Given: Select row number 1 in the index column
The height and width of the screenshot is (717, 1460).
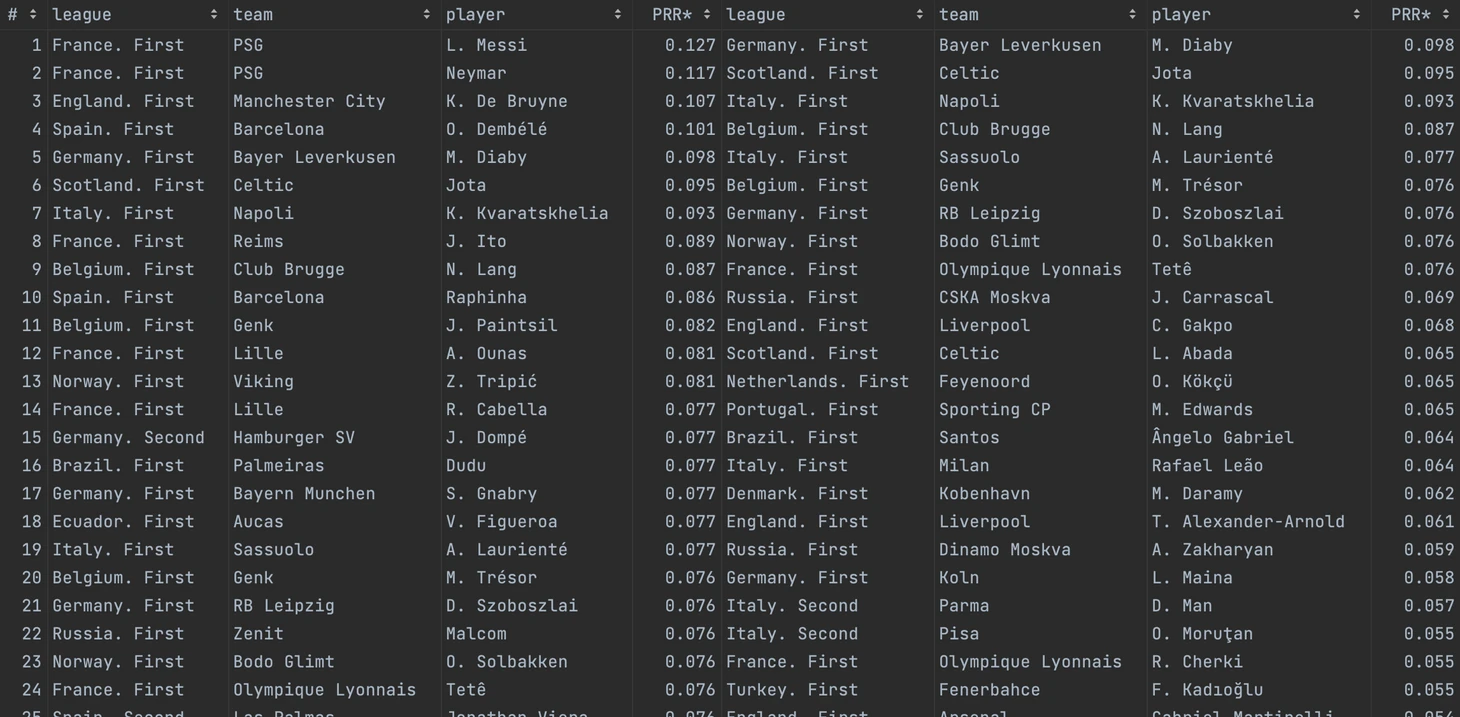Looking at the screenshot, I should [x=36, y=45].
